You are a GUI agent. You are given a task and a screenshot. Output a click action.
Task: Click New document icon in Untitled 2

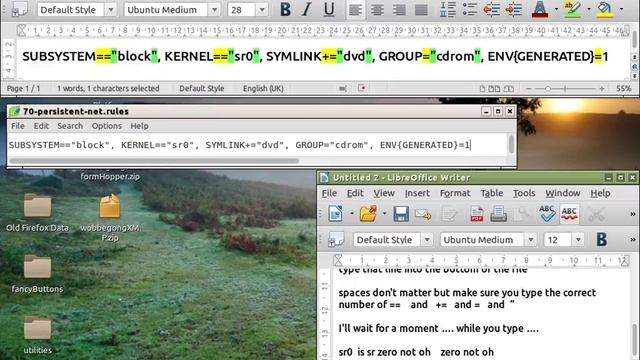click(x=336, y=213)
